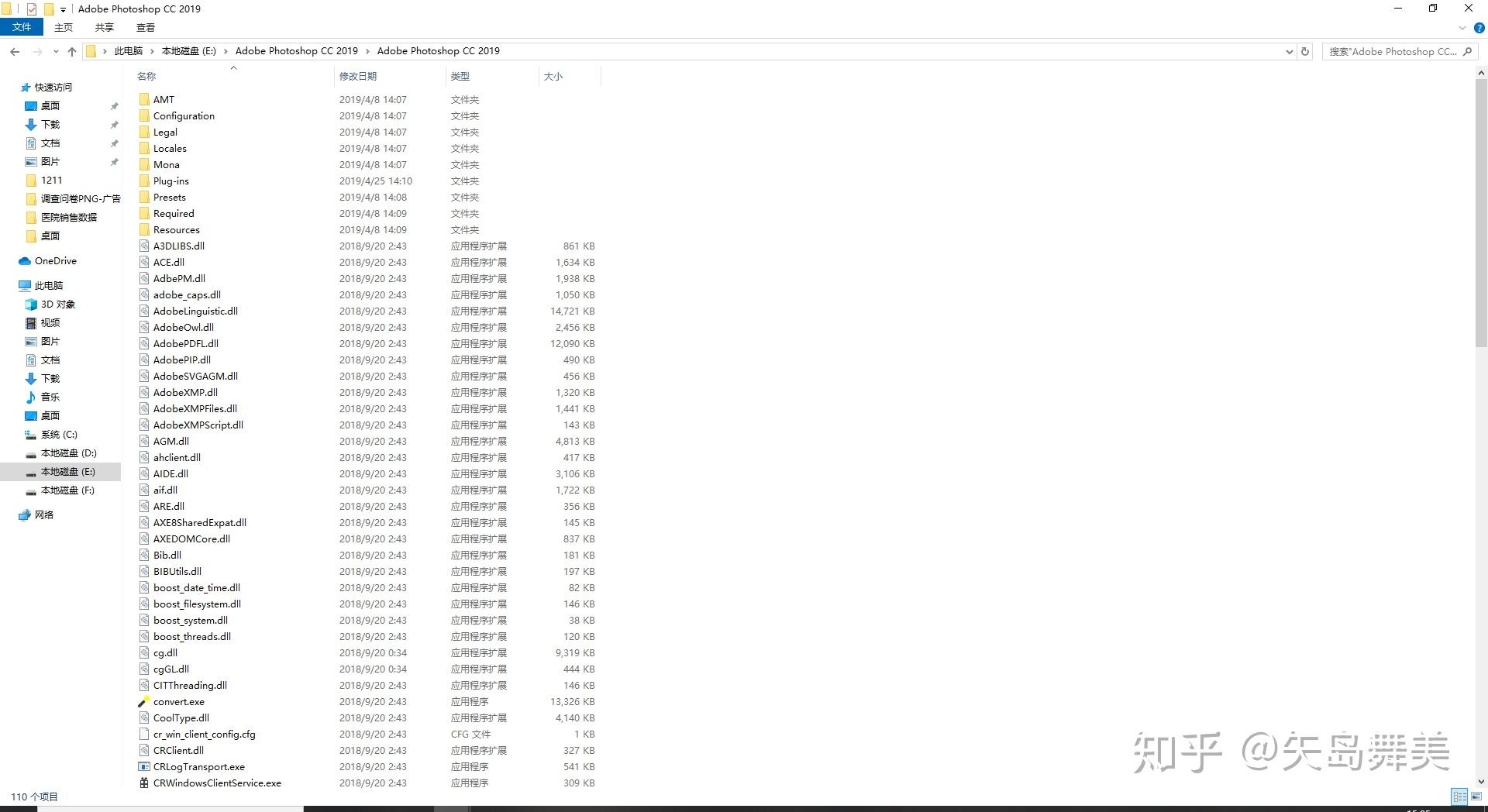Click the file list vertical scrollbar
1488x812 pixels.
pos(1481,213)
